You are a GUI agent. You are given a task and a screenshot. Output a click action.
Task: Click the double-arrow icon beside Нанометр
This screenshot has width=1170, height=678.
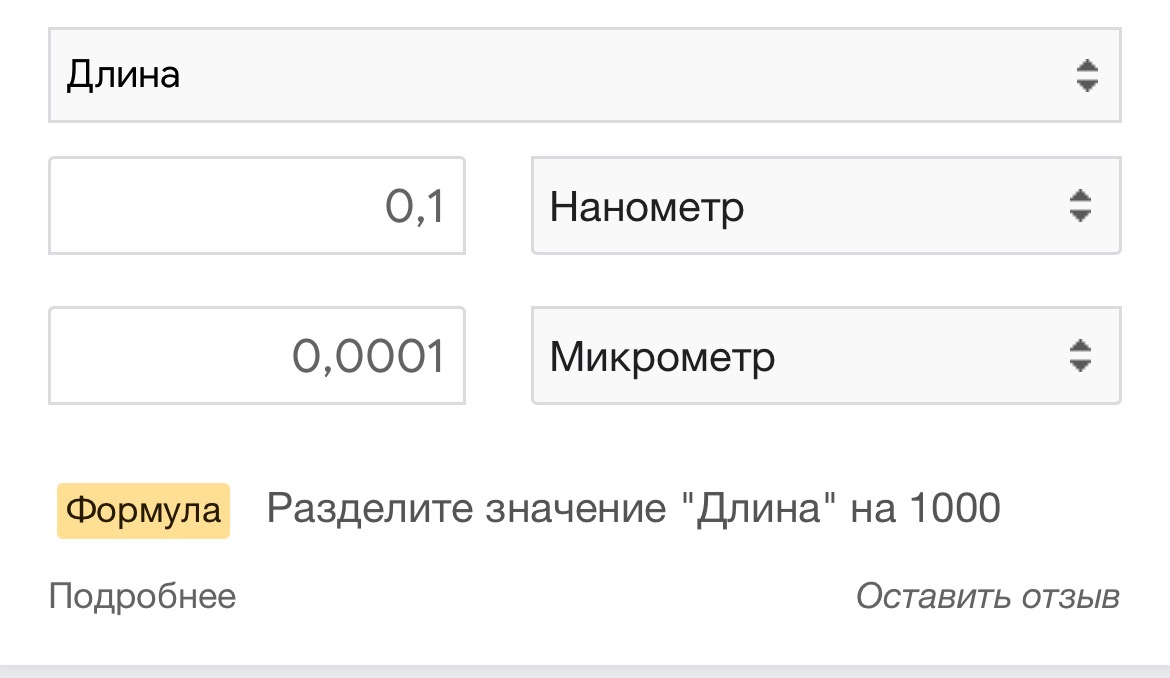pyautogui.click(x=1079, y=206)
